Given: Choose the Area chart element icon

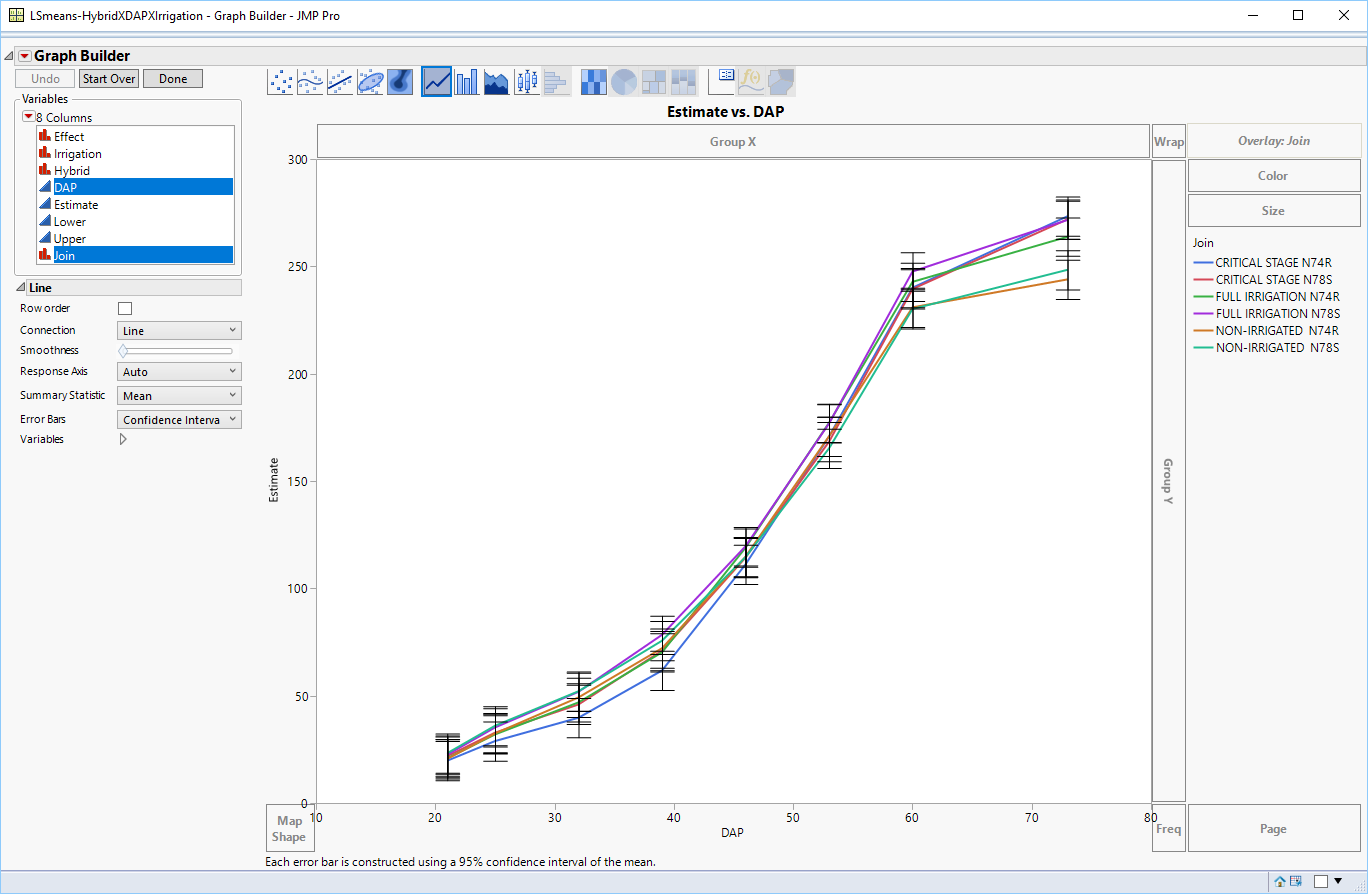Looking at the screenshot, I should click(496, 82).
